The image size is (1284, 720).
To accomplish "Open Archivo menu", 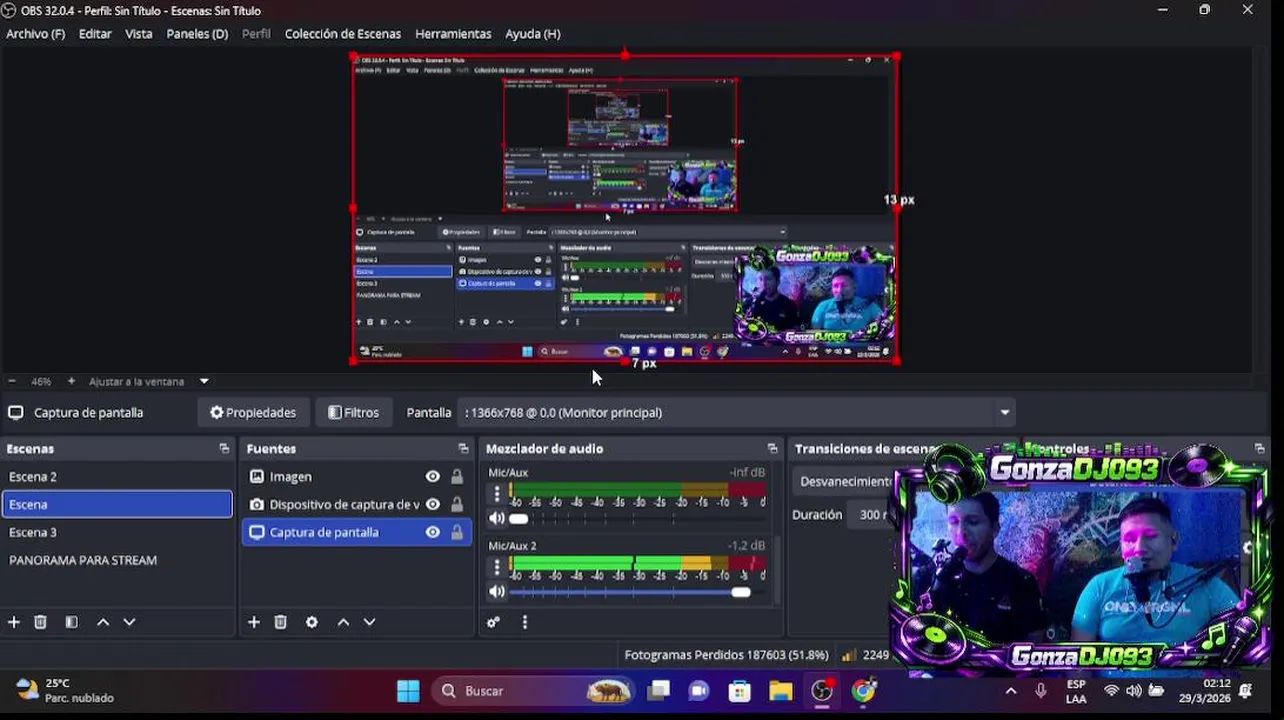I will pos(35,34).
